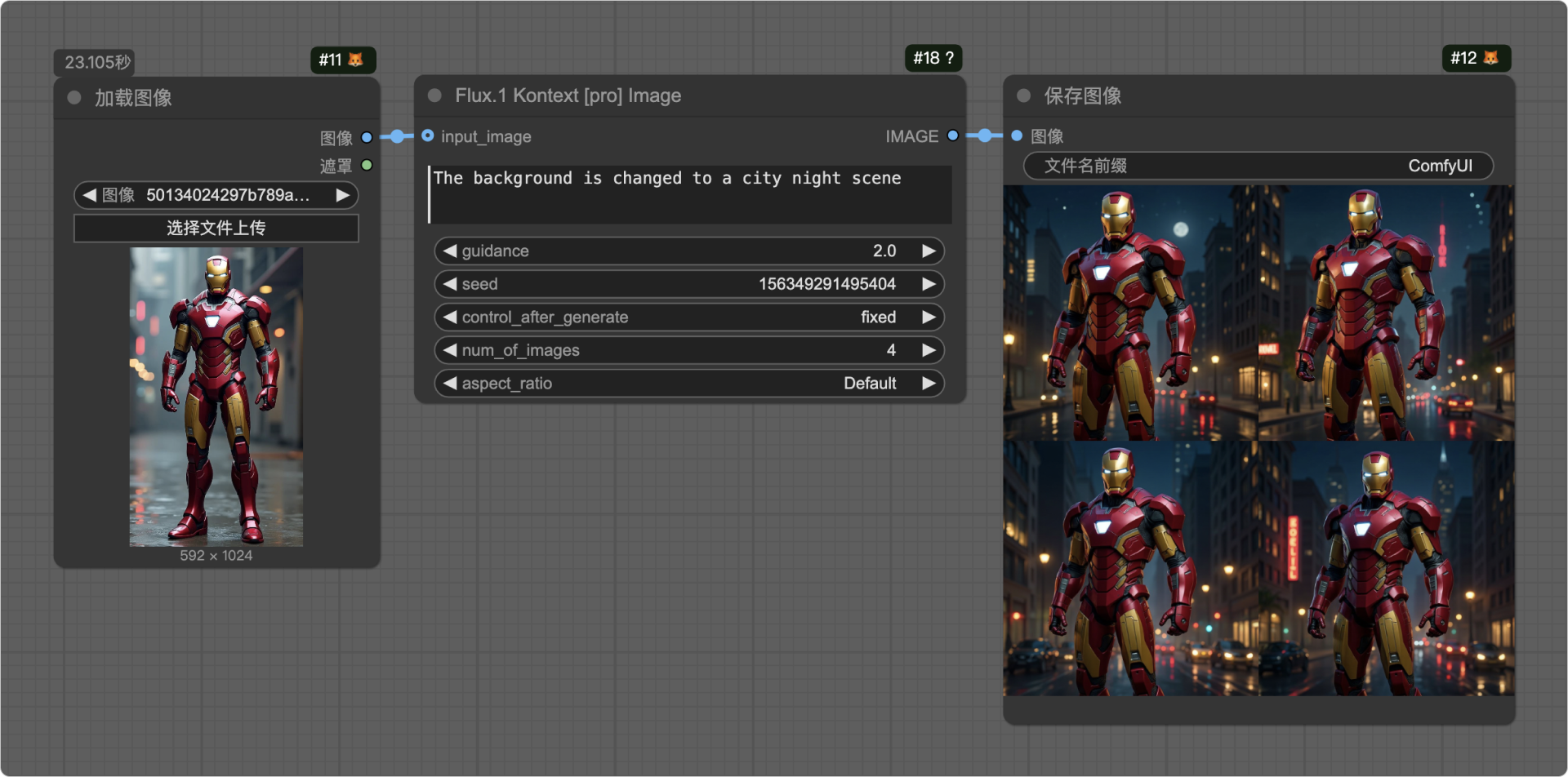
Task: Increase num_of_images
Action: [x=929, y=350]
